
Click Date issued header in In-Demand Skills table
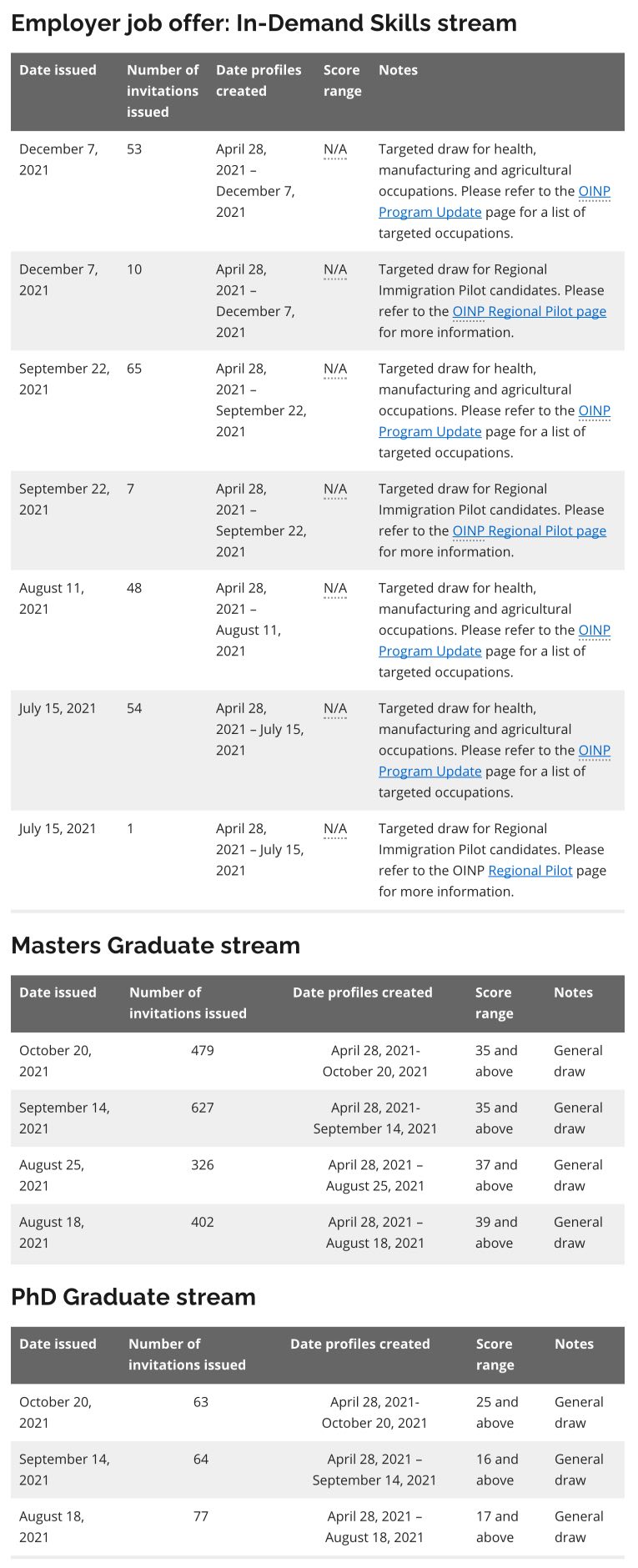pos(58,70)
